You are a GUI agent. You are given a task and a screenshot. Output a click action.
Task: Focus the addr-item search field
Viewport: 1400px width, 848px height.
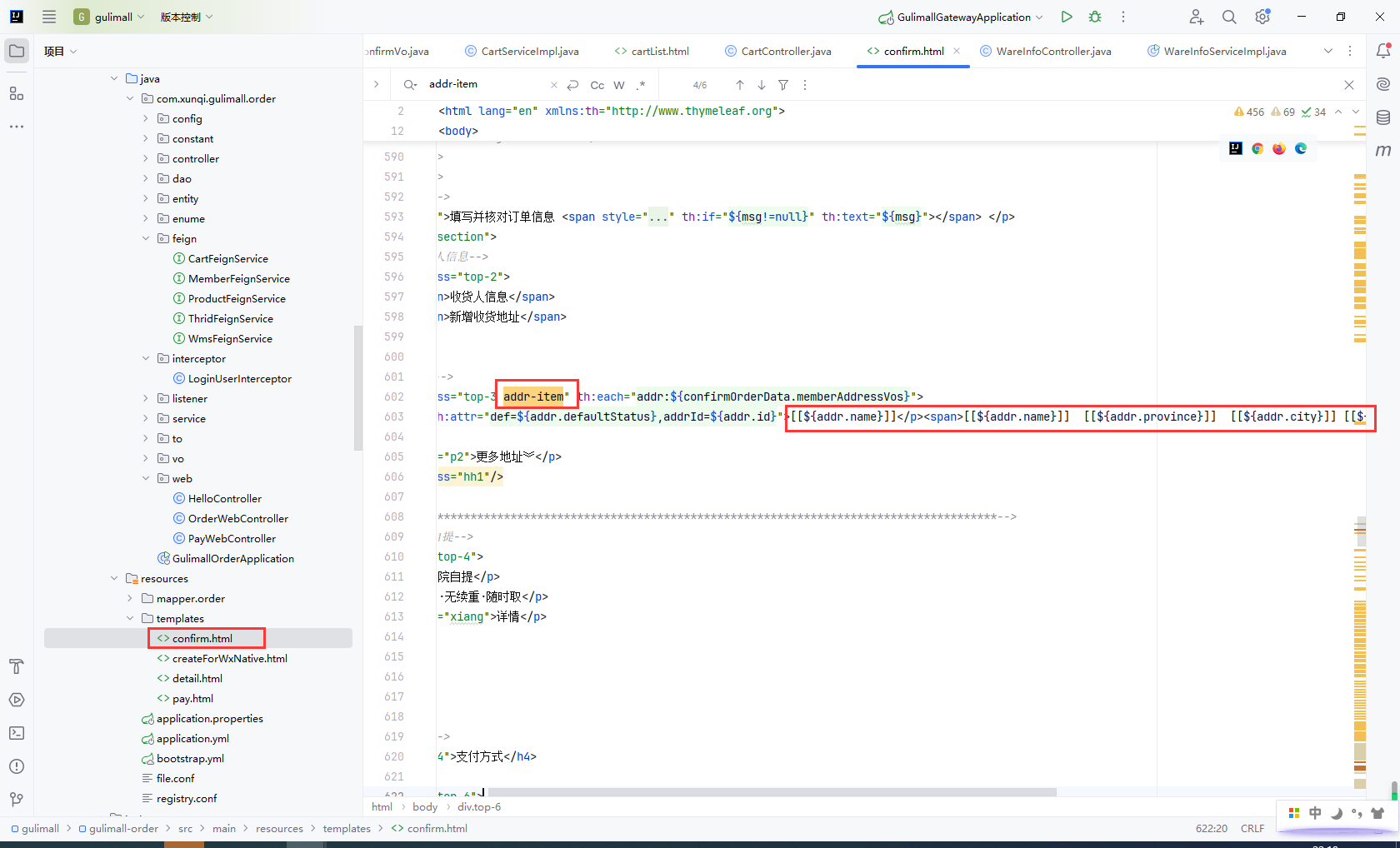485,84
